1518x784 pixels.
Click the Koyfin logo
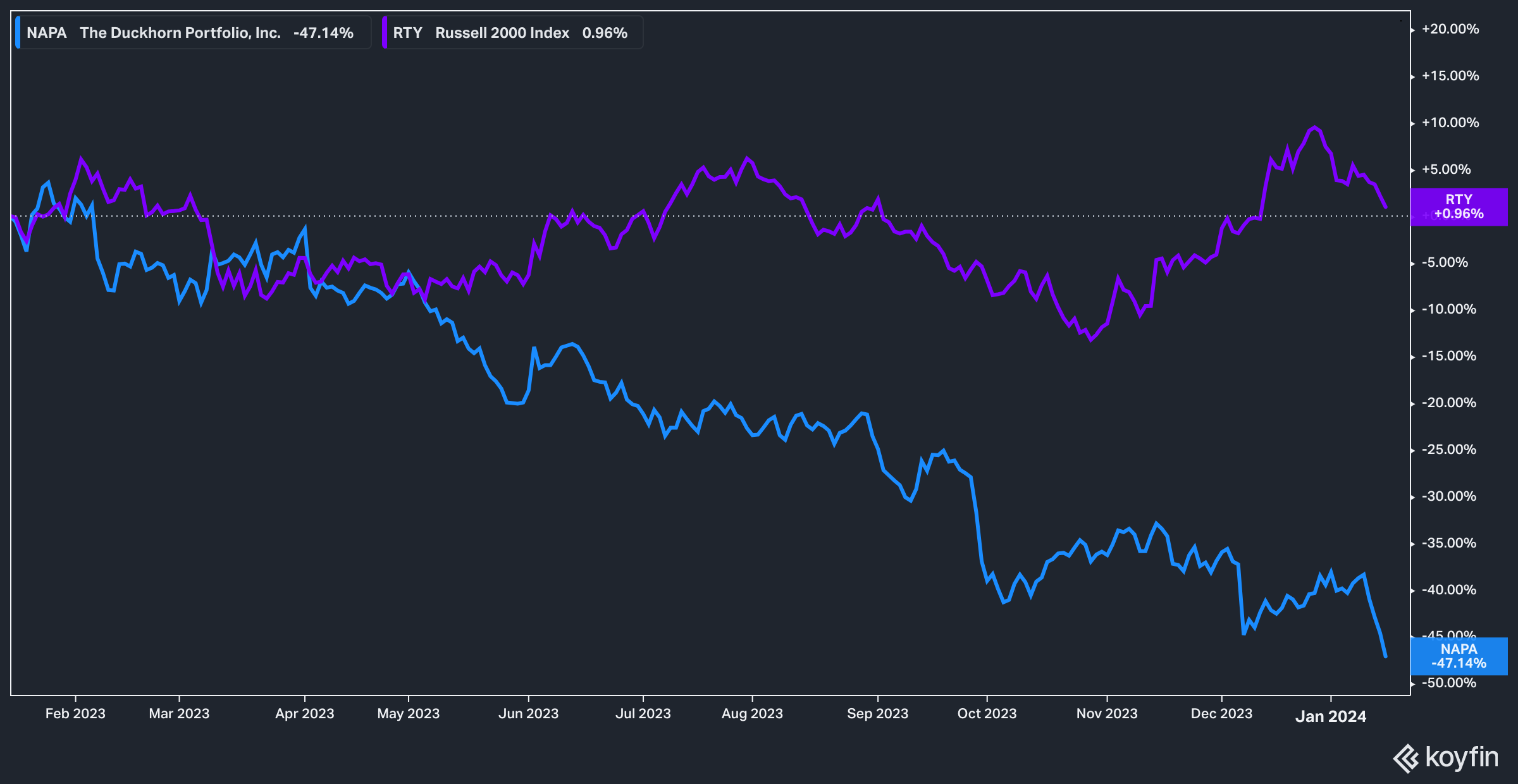pyautogui.click(x=1445, y=757)
